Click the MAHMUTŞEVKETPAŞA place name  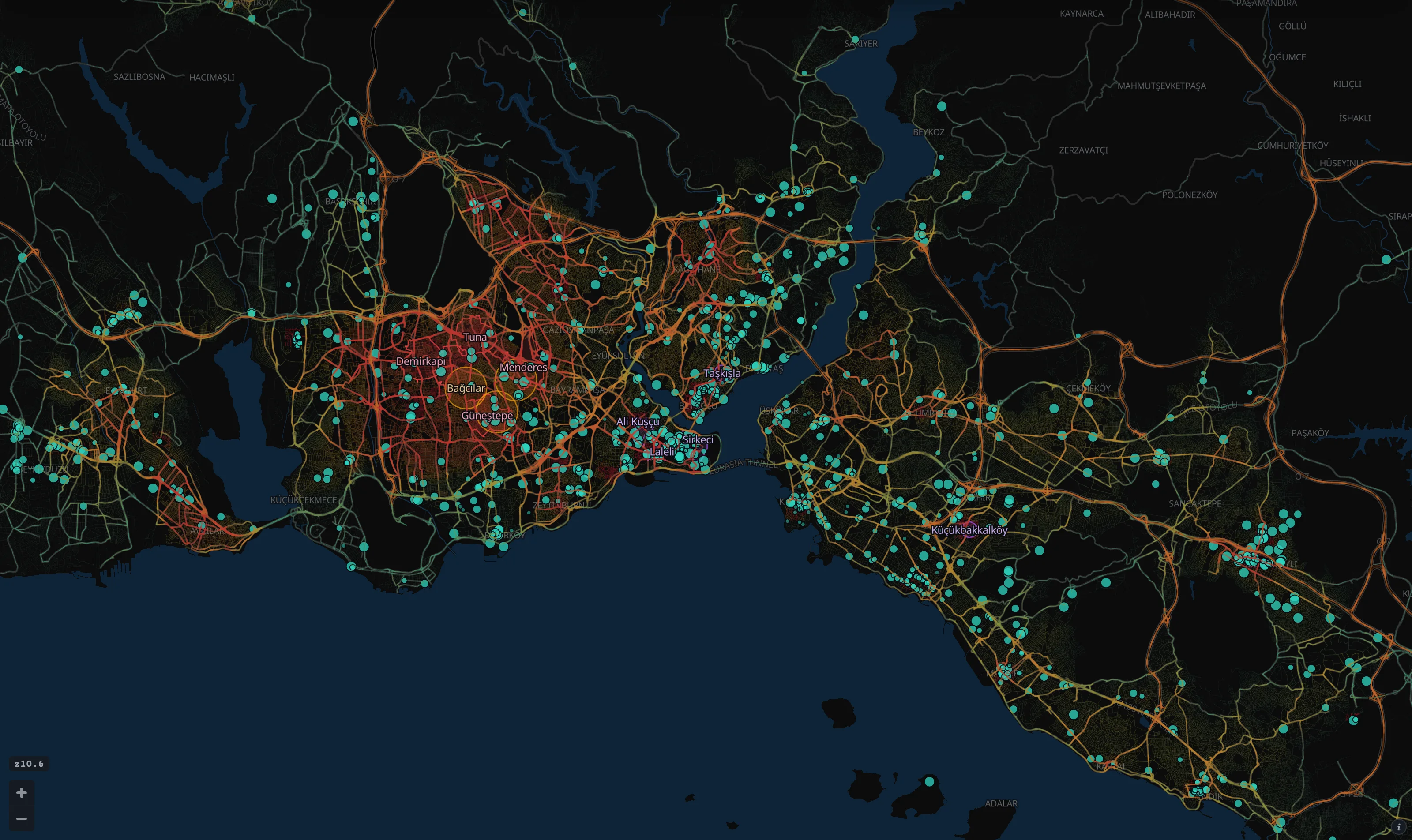[x=1162, y=86]
